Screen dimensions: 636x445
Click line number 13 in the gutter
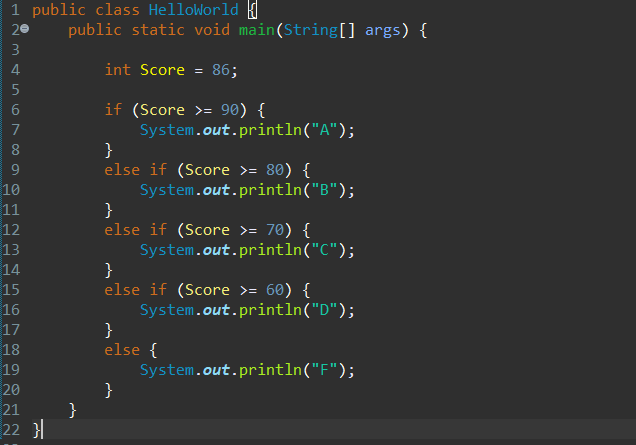(11, 250)
